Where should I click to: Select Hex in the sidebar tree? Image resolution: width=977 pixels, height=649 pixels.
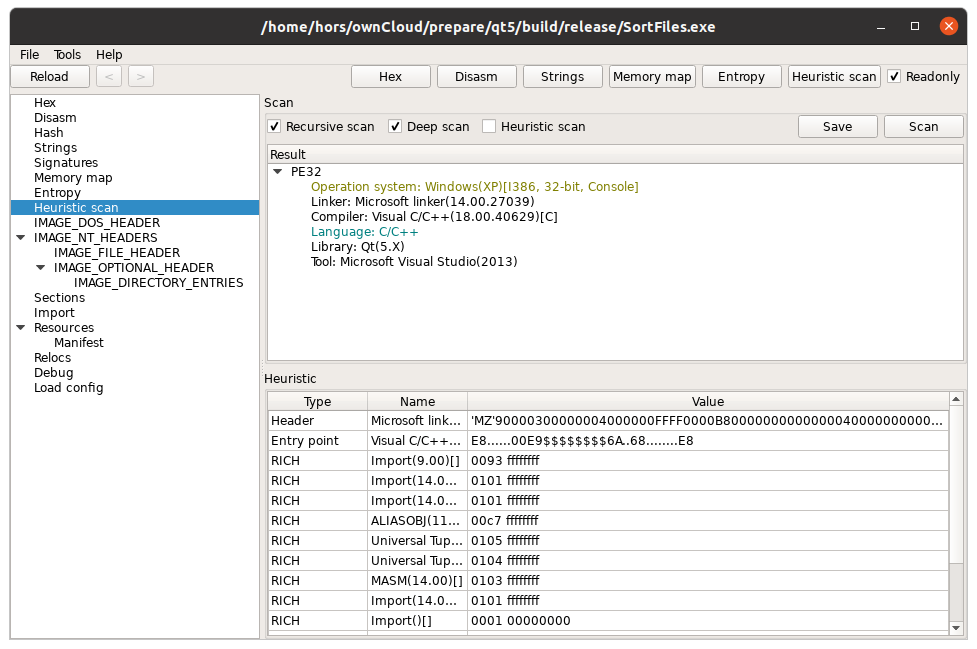click(45, 103)
